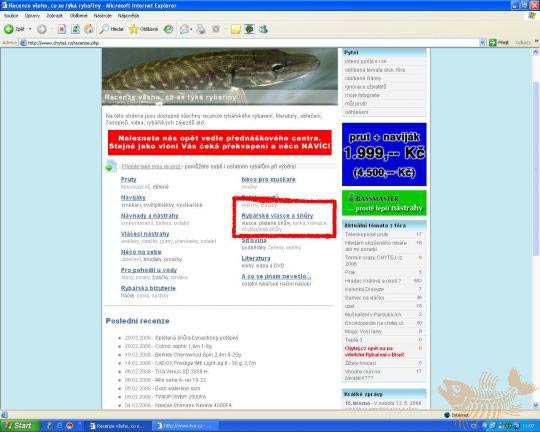The width and height of the screenshot is (540, 432).
Task: Open the Hledat search magnifier
Action: [103, 29]
